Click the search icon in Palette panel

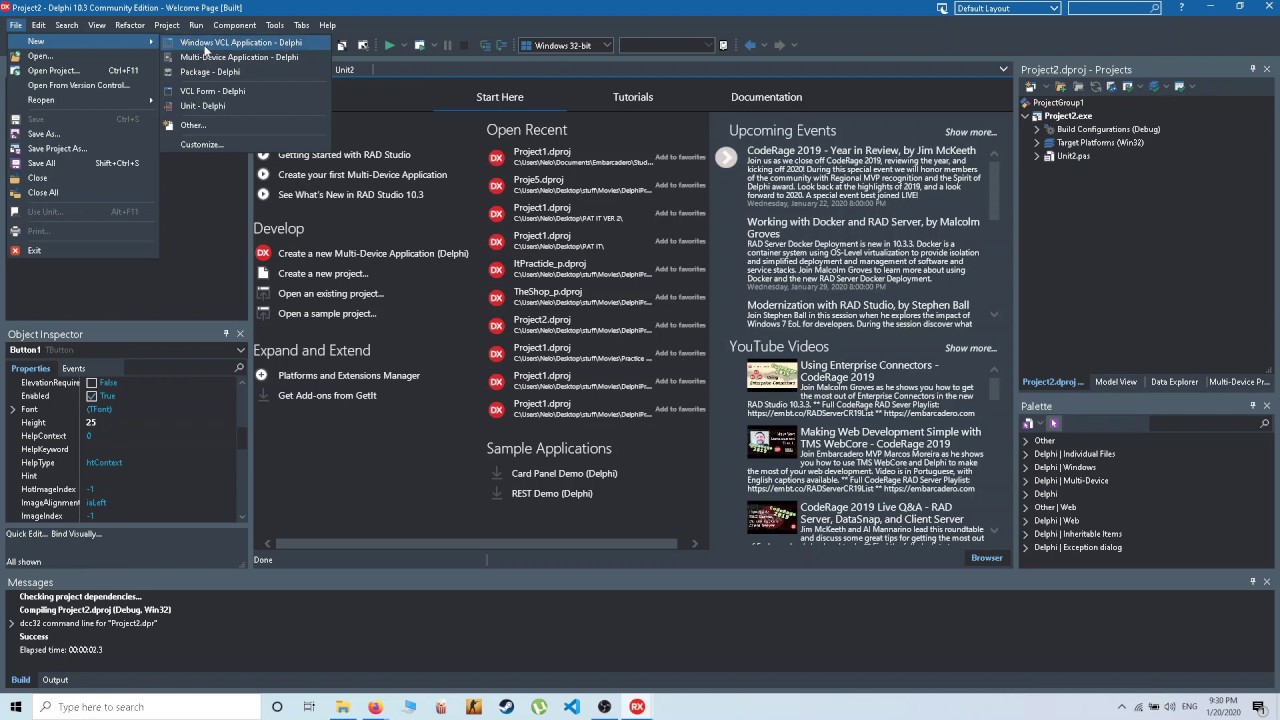click(1264, 424)
